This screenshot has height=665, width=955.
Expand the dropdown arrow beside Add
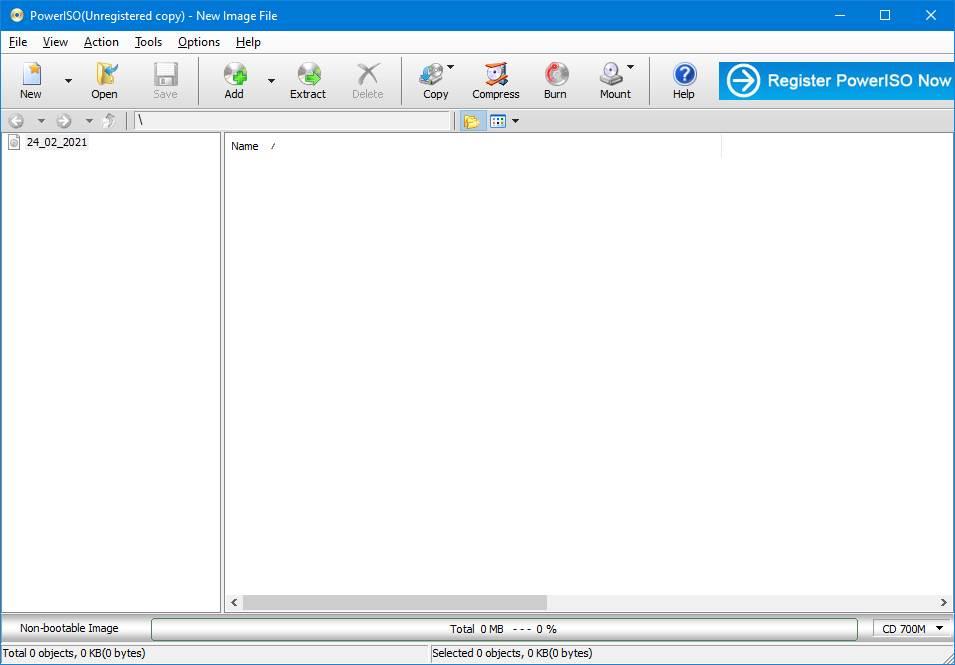271,80
